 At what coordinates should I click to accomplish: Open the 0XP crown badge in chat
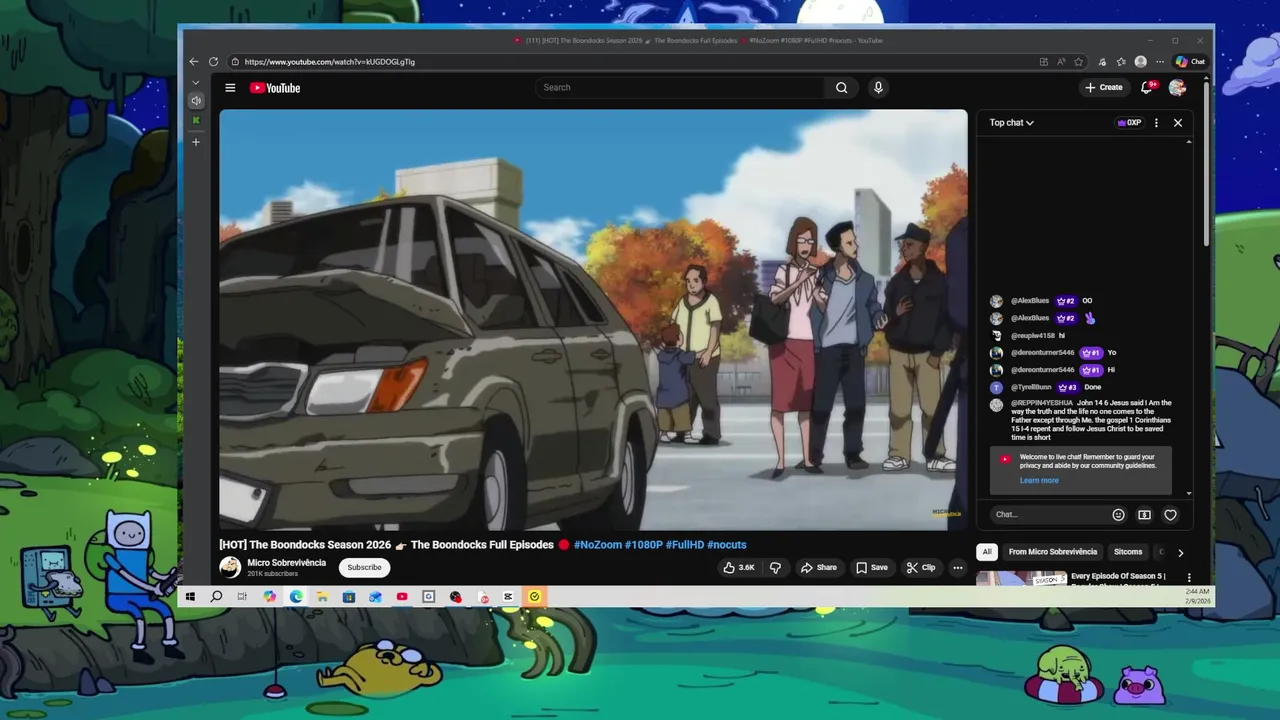[1129, 123]
